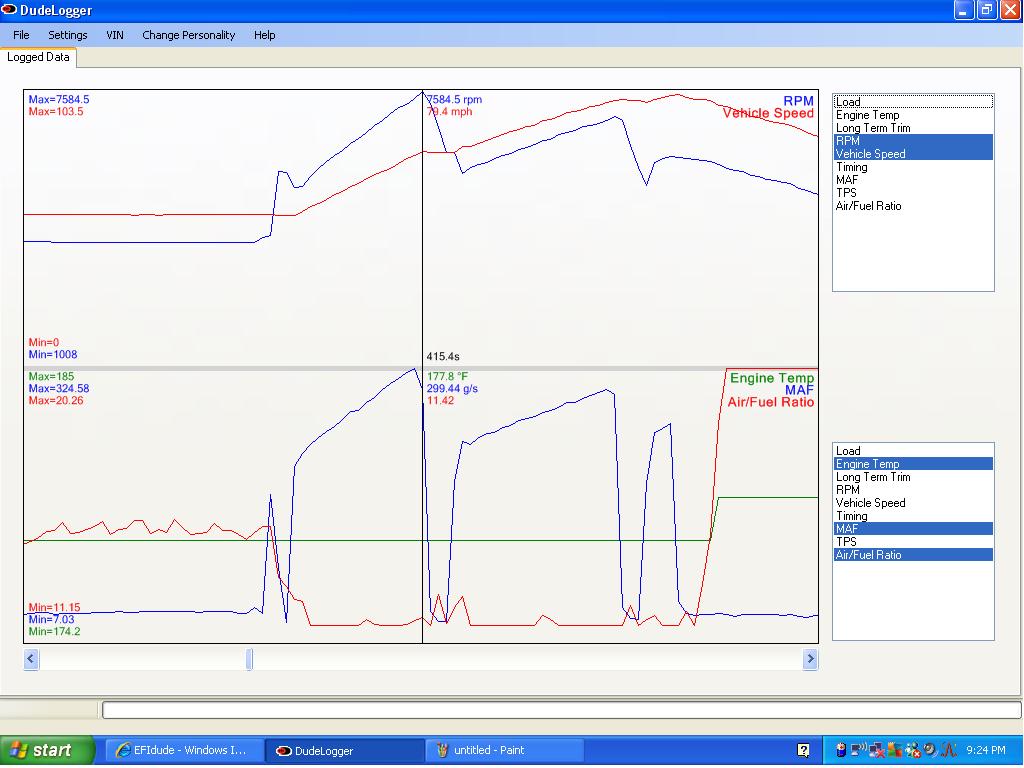Deselect RPM in the upper parameter list
The height and width of the screenshot is (768, 1024).
[913, 141]
